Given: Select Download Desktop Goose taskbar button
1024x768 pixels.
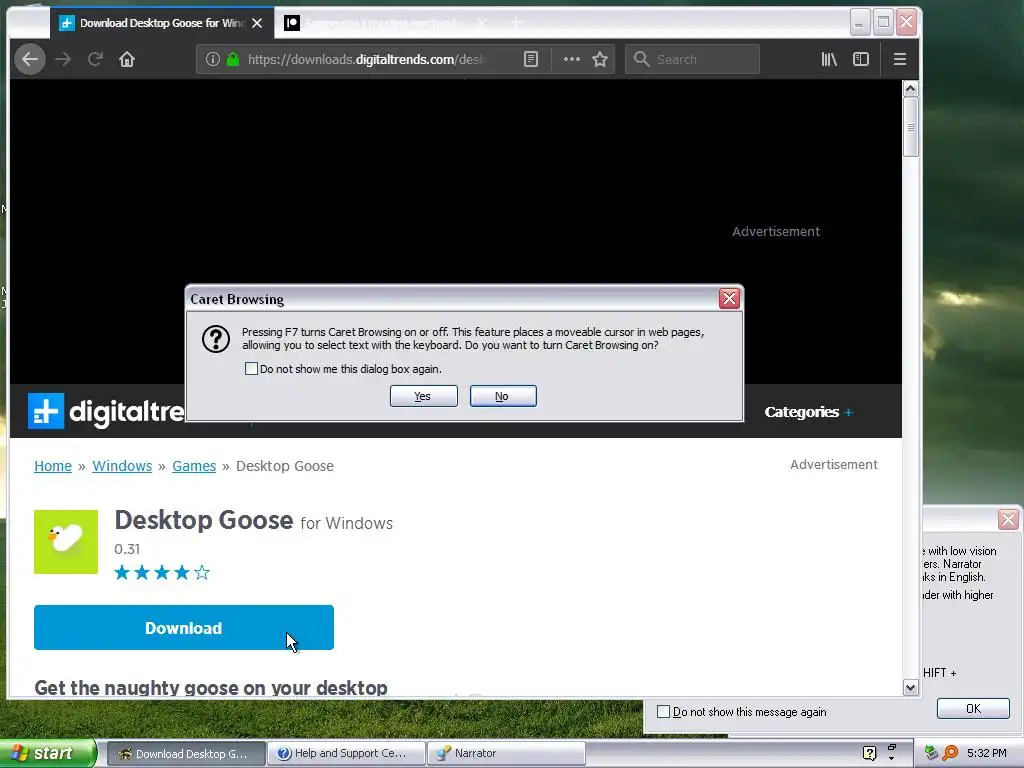Looking at the screenshot, I should point(186,754).
